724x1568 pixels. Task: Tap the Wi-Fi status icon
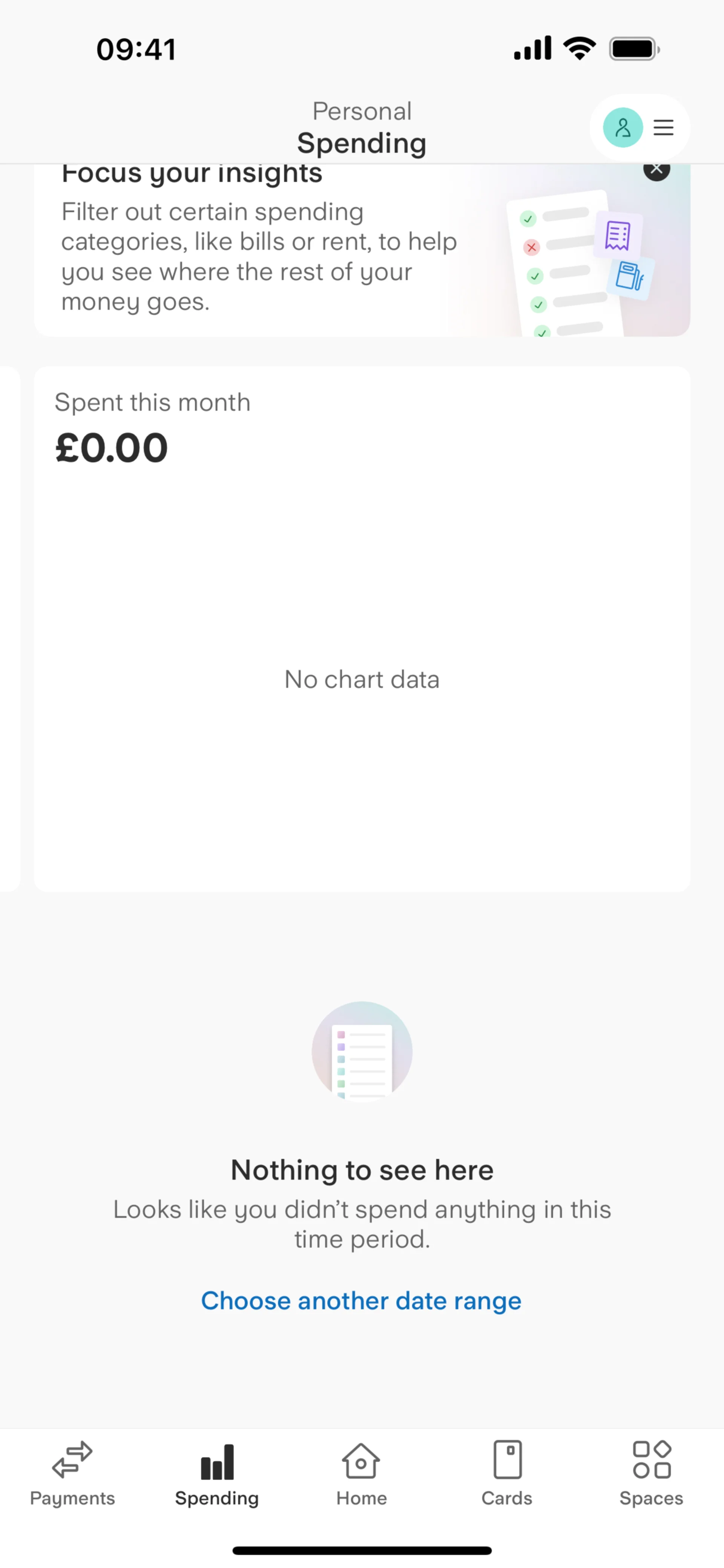[x=579, y=48]
